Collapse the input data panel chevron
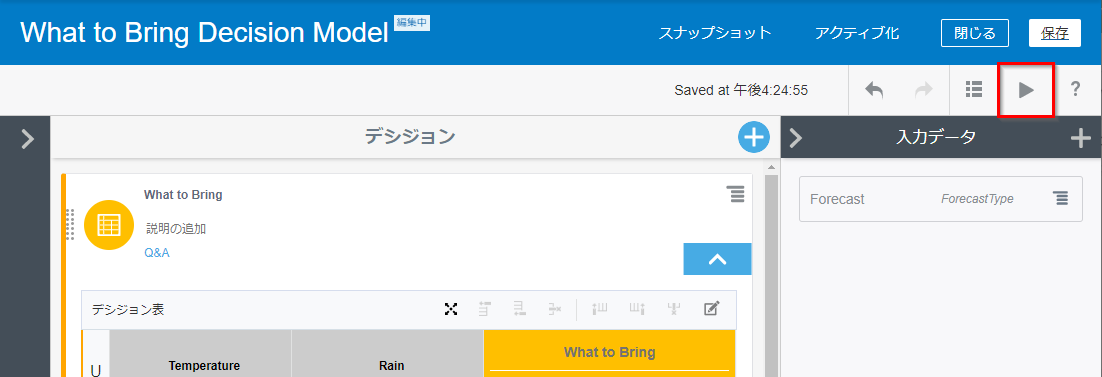Screen dimensions: 1102x377 (796, 138)
